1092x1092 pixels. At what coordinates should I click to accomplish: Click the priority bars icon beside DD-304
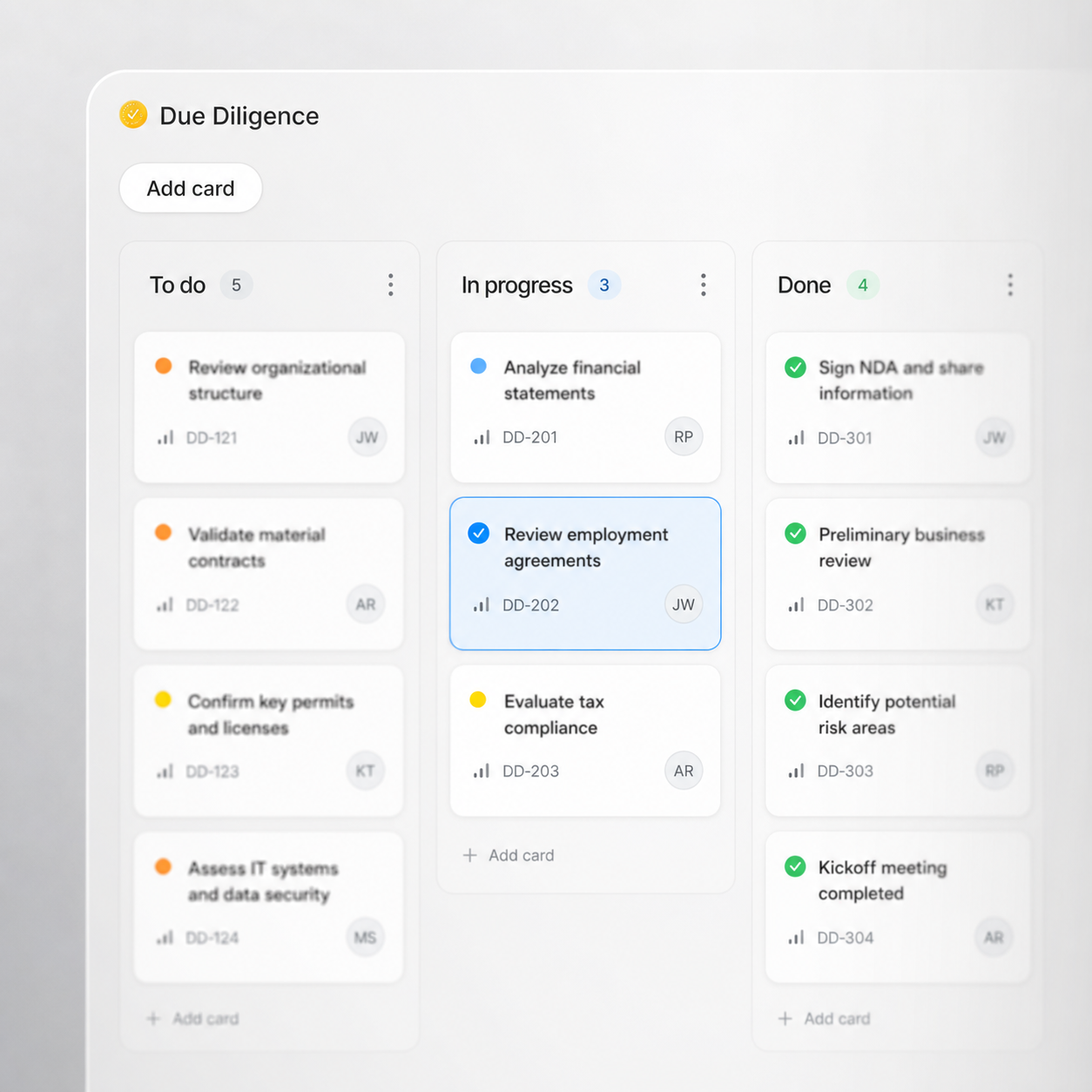pyautogui.click(x=797, y=937)
